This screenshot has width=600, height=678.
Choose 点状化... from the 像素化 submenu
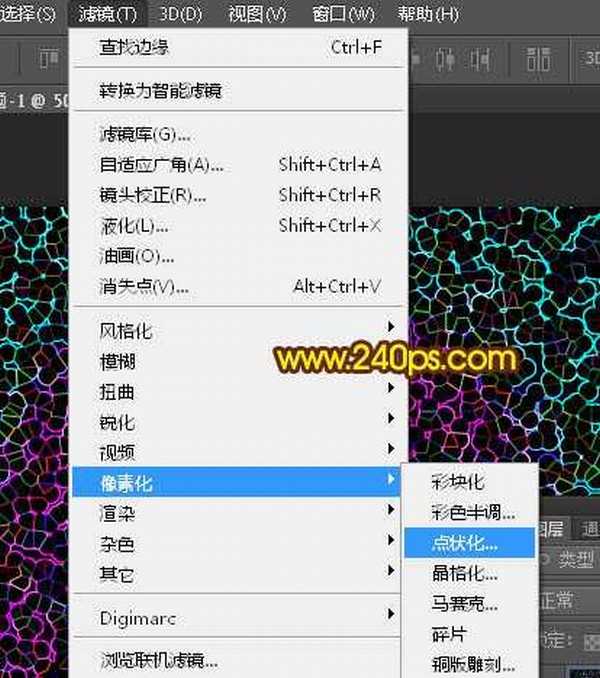pos(464,543)
